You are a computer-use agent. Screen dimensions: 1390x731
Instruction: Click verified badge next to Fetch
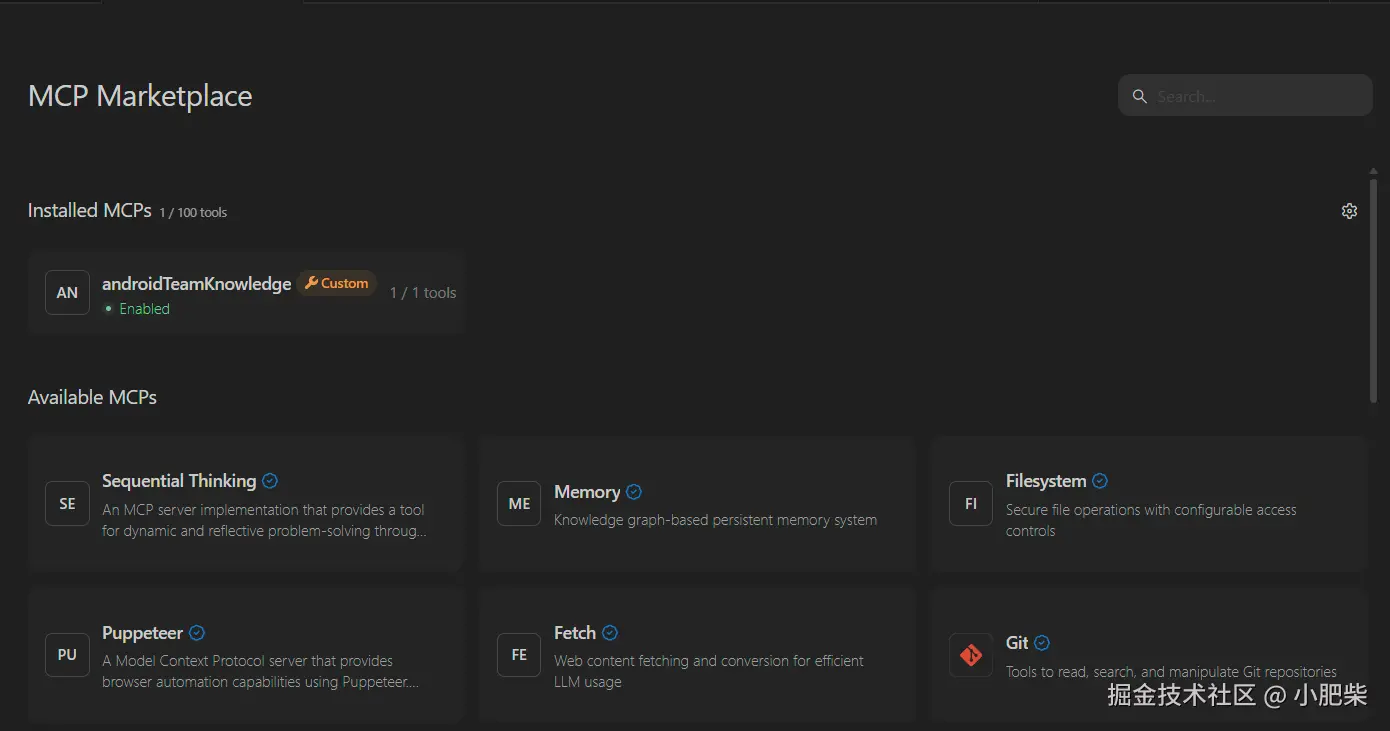pyautogui.click(x=610, y=633)
